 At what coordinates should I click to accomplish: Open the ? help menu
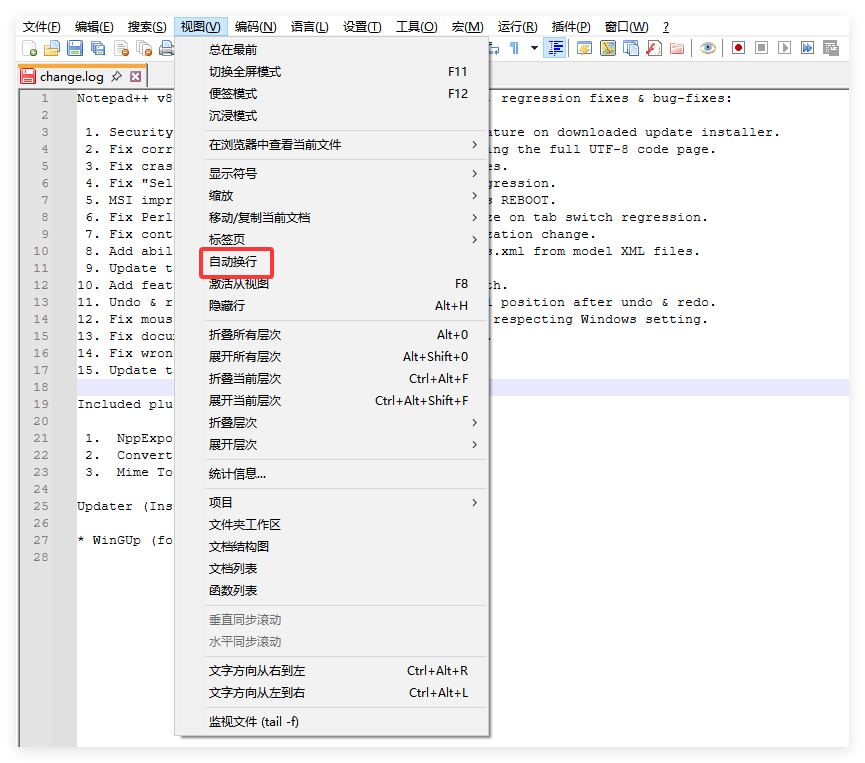coord(666,27)
